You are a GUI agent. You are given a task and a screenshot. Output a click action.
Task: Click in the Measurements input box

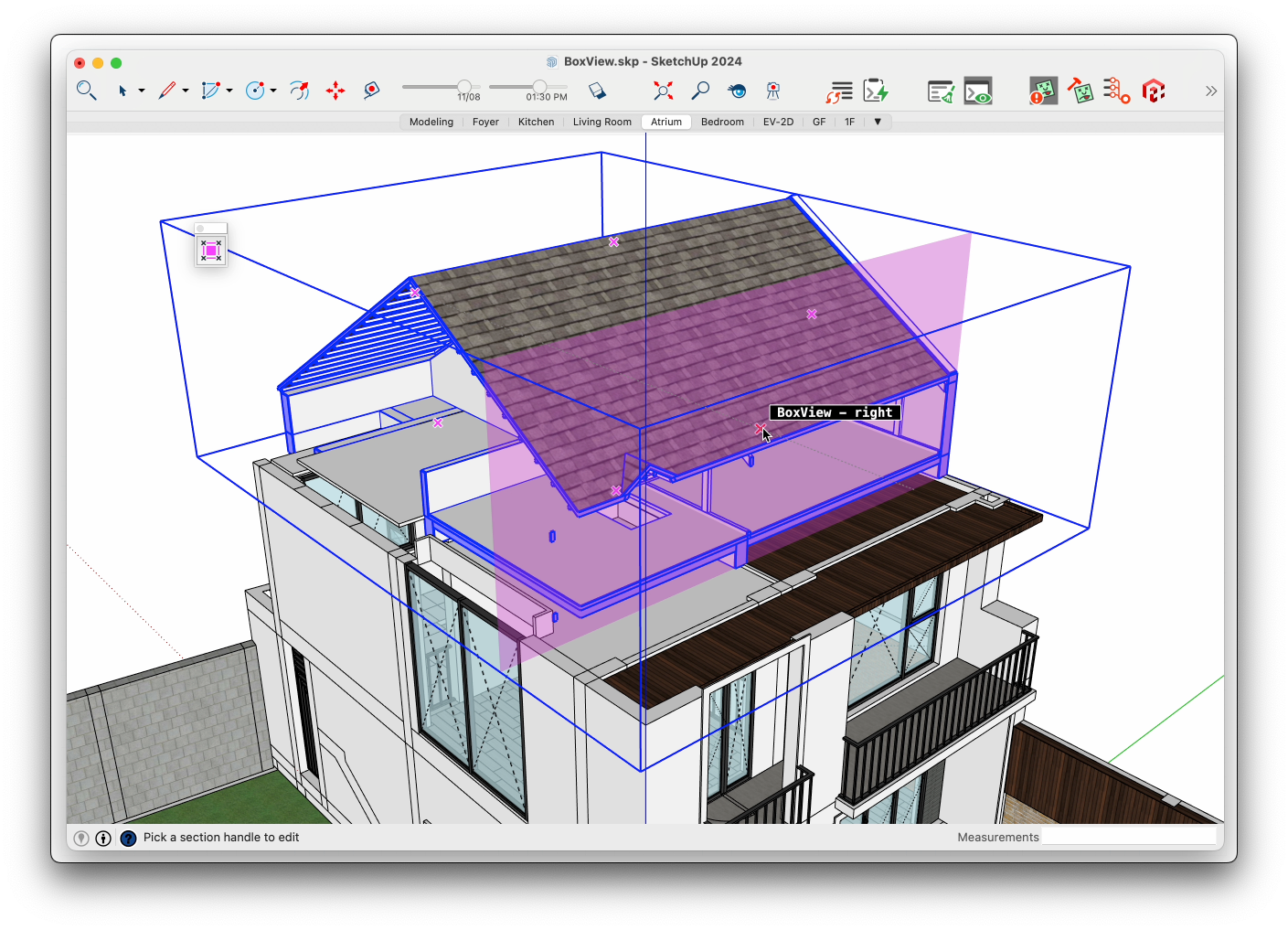coord(1128,837)
